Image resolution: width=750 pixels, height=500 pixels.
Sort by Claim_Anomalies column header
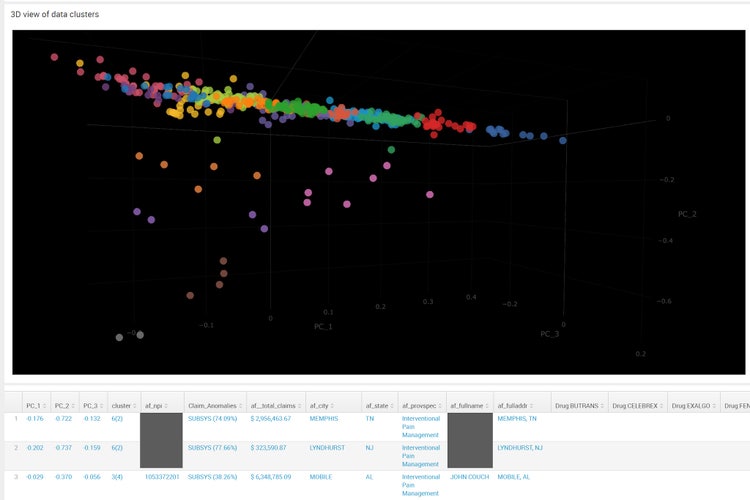213,405
